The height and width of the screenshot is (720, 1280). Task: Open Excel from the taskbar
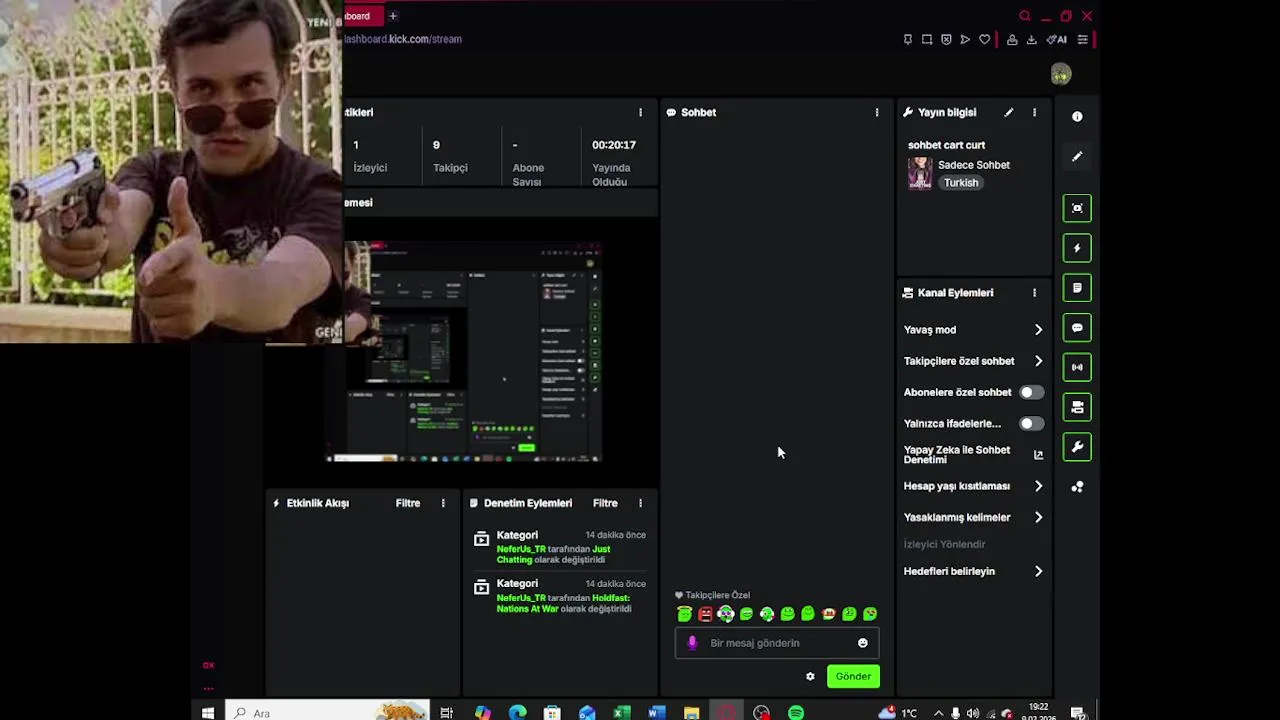click(621, 713)
